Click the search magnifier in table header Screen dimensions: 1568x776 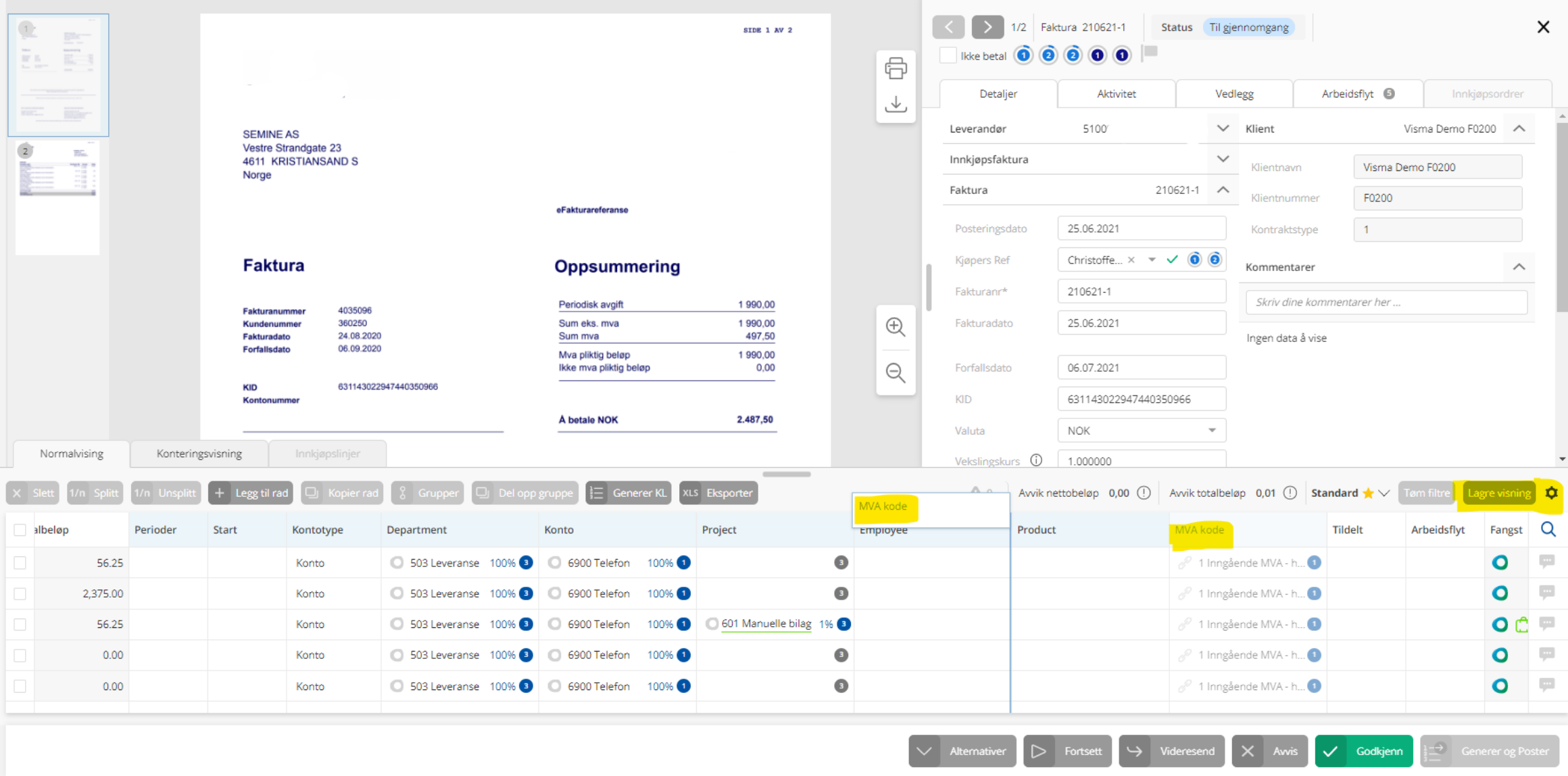[1548, 529]
